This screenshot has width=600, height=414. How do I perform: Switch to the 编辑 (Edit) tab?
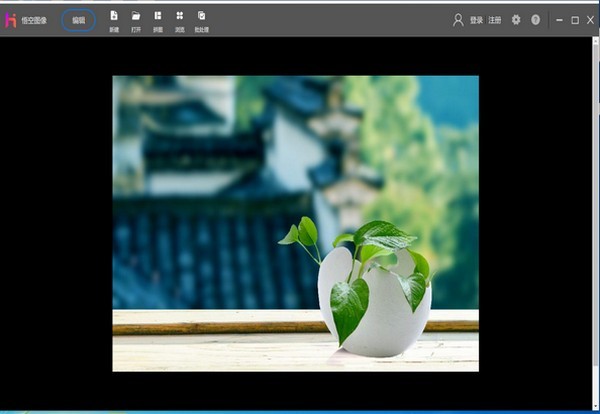[x=78, y=20]
